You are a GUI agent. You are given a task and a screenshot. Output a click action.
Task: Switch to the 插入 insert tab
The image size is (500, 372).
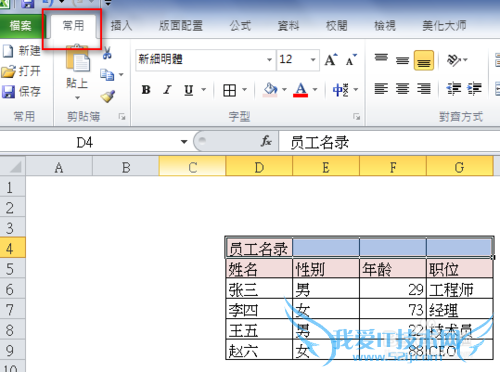(121, 26)
